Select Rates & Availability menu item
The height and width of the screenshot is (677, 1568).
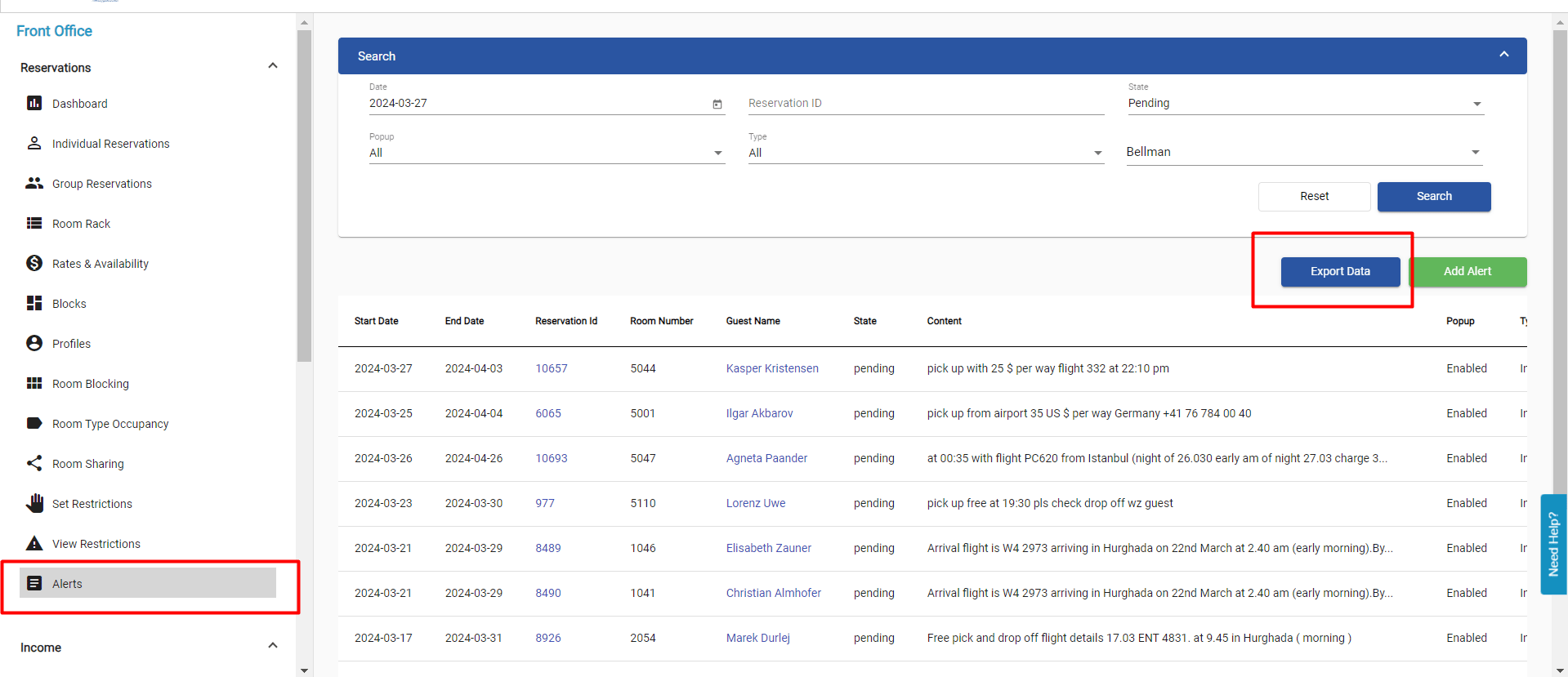(x=101, y=264)
